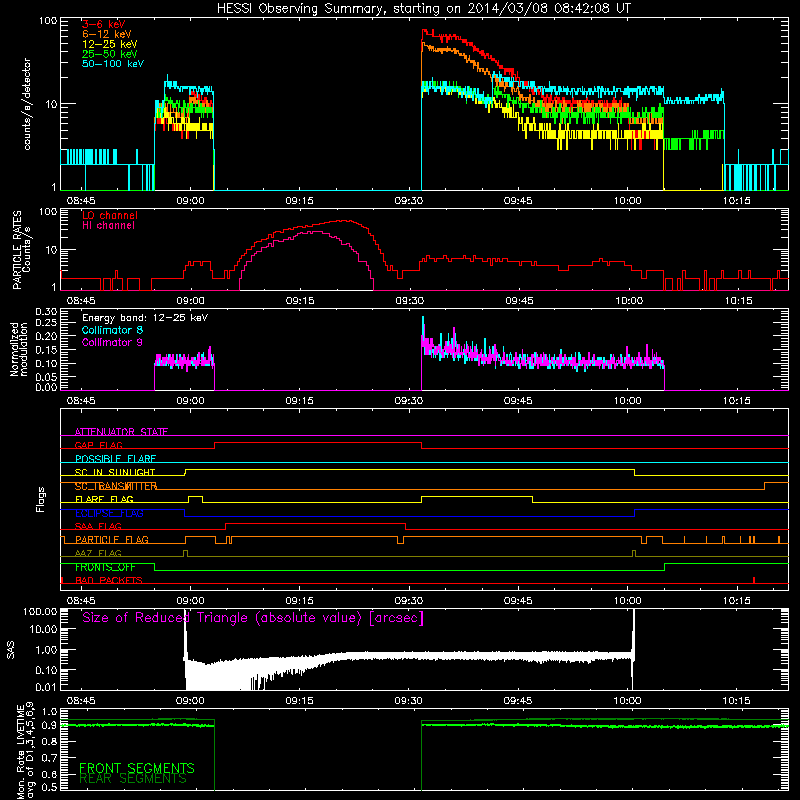800x800 pixels.
Task: Click the 09:15 tick label under the particle rates panel
Action: click(x=299, y=301)
